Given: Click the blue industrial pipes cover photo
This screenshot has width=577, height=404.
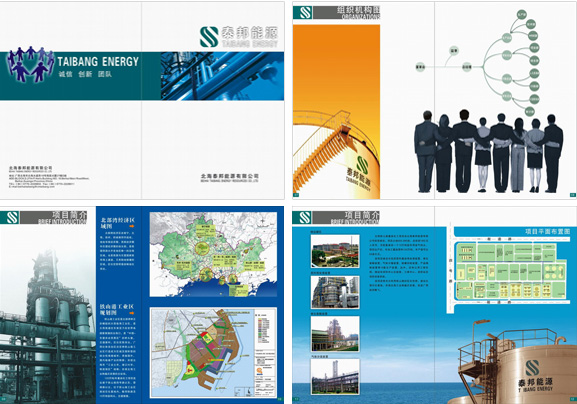Looking at the screenshot, I should [x=222, y=76].
